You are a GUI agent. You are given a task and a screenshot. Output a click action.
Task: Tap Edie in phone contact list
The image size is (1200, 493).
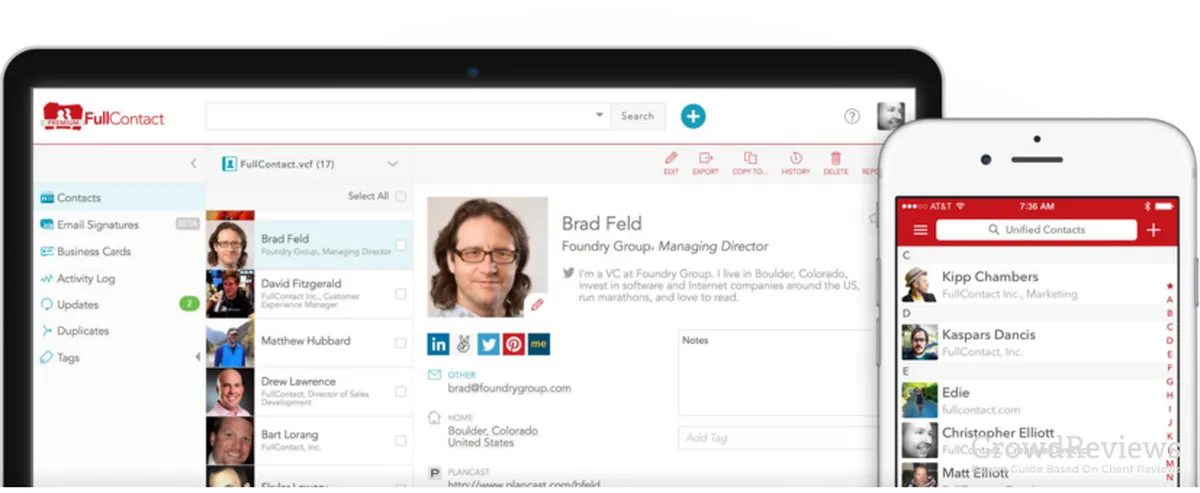click(1028, 400)
